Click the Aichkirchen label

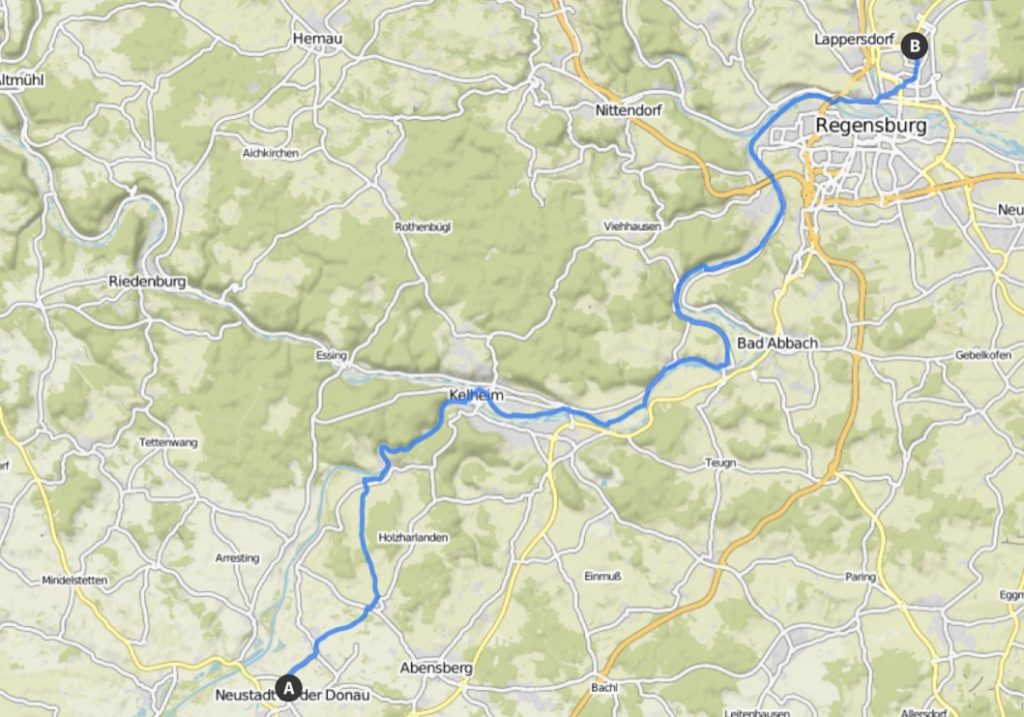(270, 153)
